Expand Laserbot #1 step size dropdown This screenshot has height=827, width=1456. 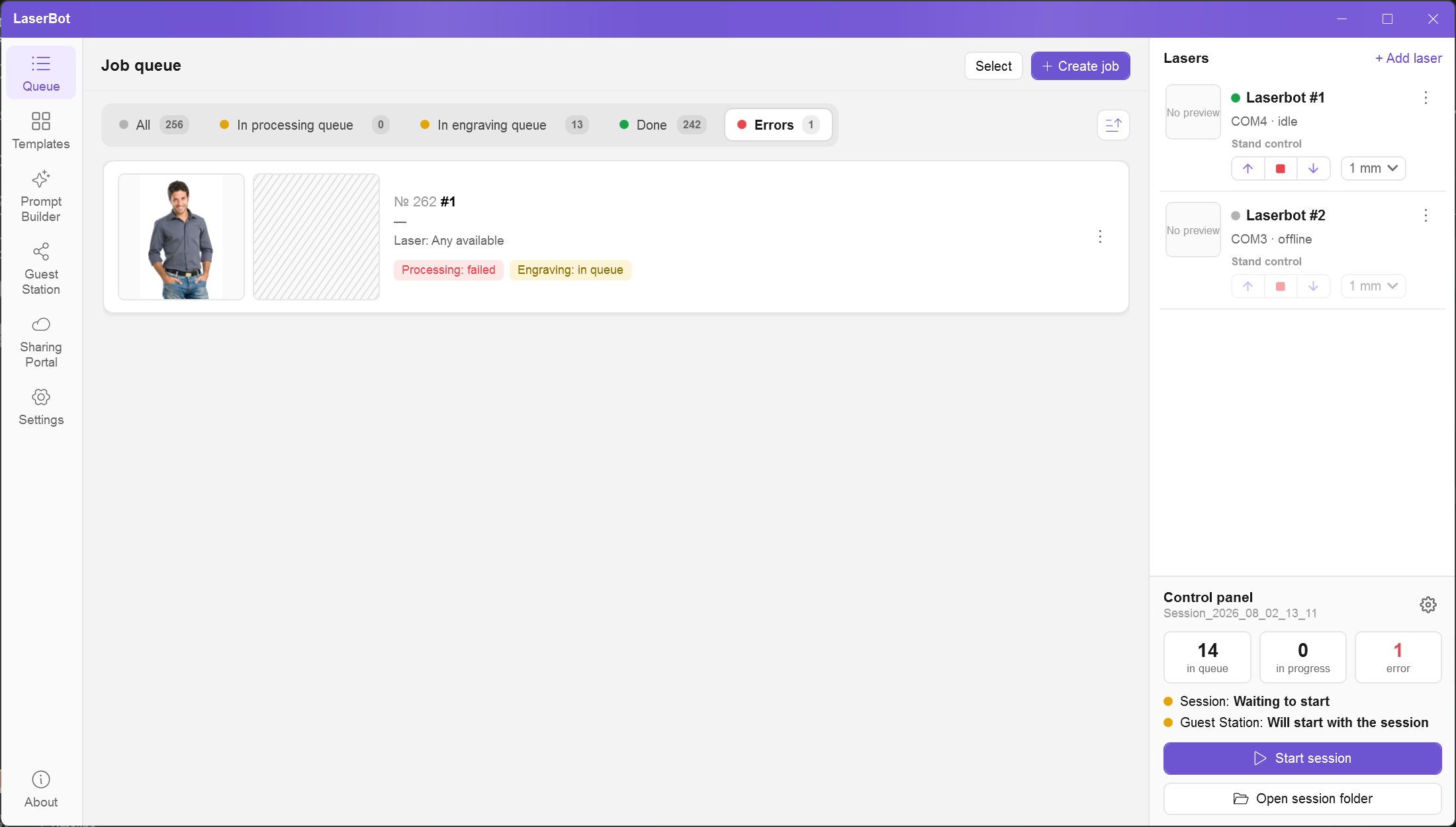click(1373, 168)
